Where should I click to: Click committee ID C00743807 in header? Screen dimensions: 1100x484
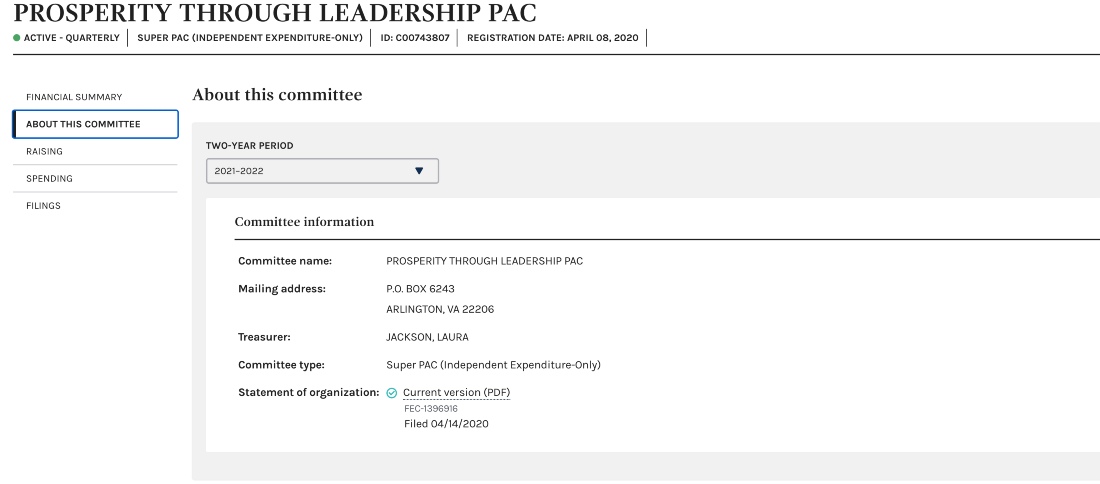click(415, 38)
